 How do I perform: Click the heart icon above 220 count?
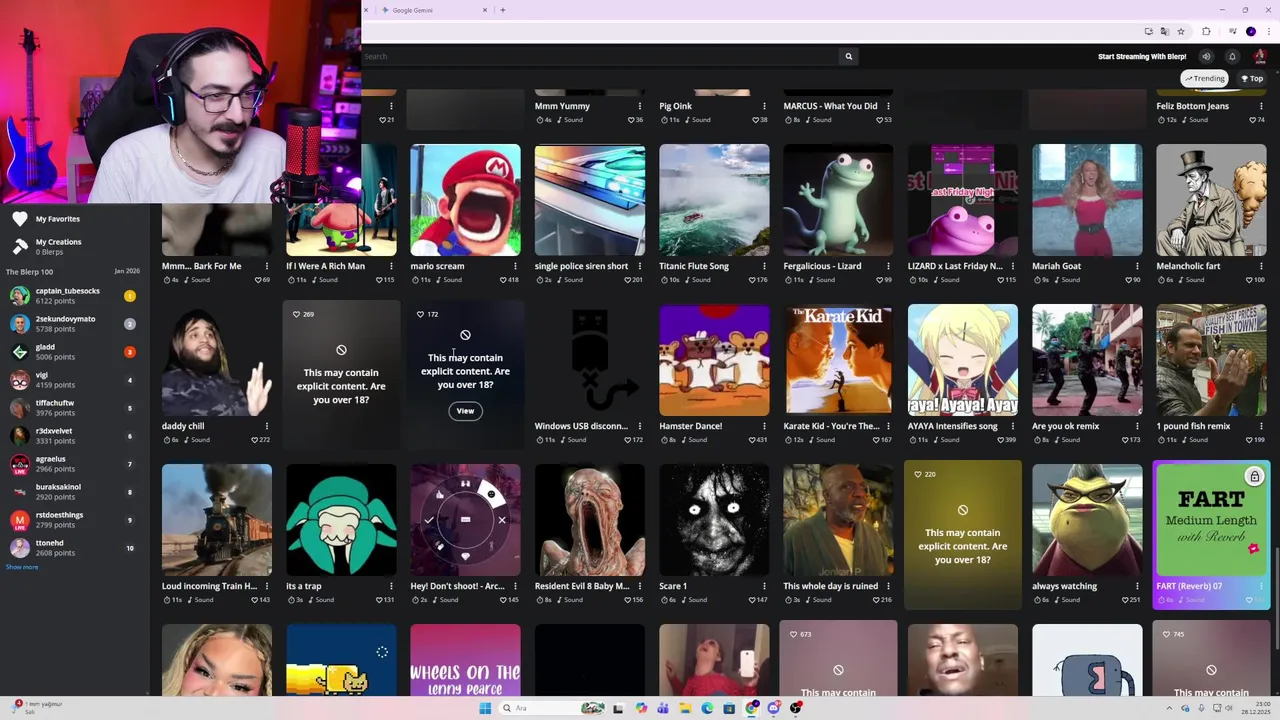pos(918,474)
